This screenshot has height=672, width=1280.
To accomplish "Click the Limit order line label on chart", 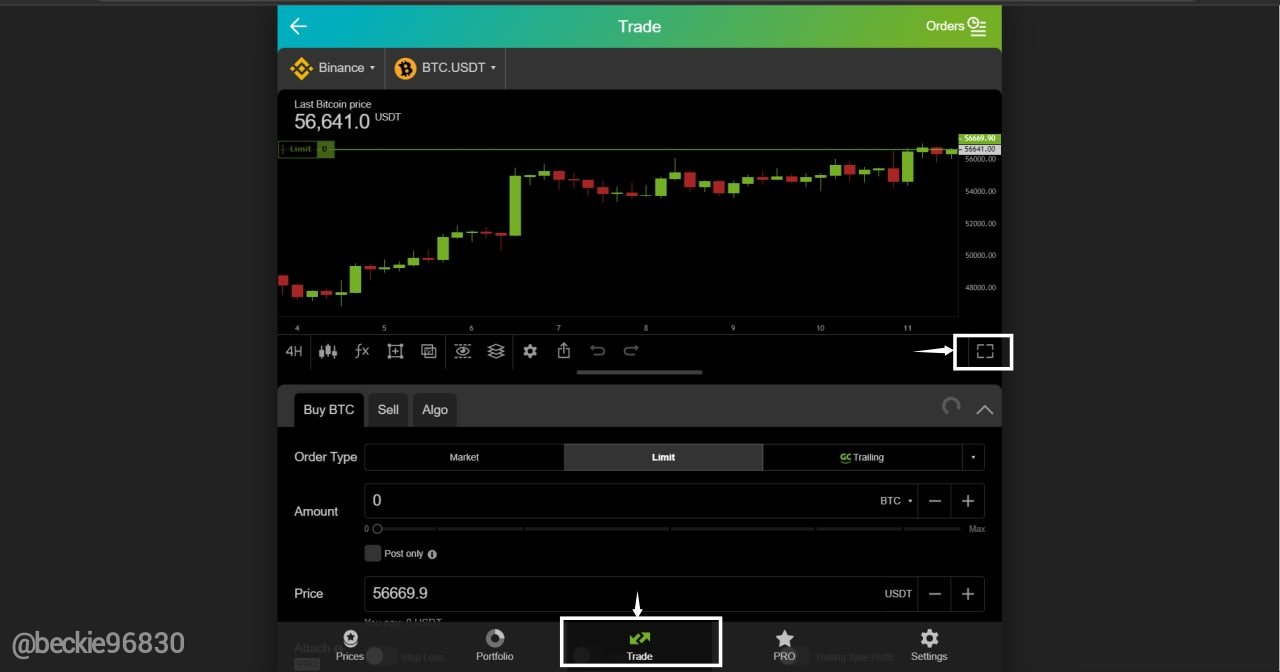I will (306, 149).
